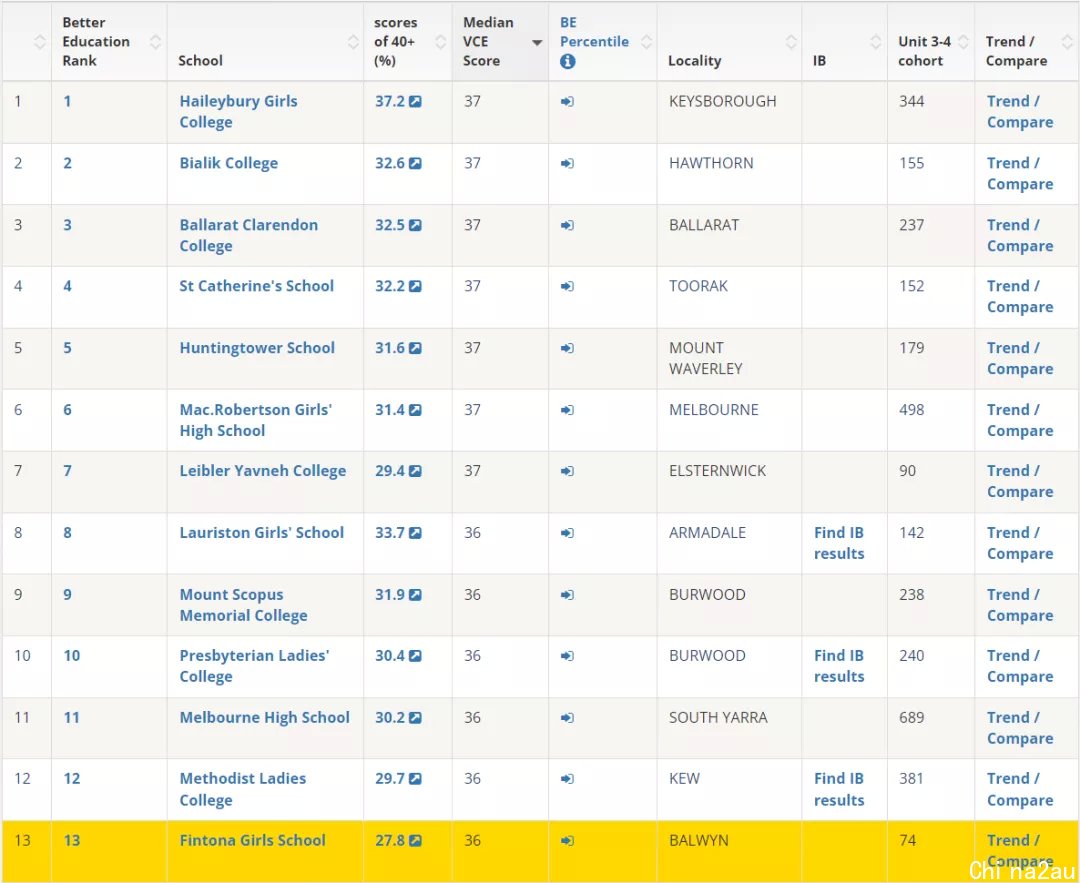Viewport: 1080px width, 883px height.
Task: Click the BE Percentile arrow icon for Methodist Ladies College
Action: coord(568,779)
